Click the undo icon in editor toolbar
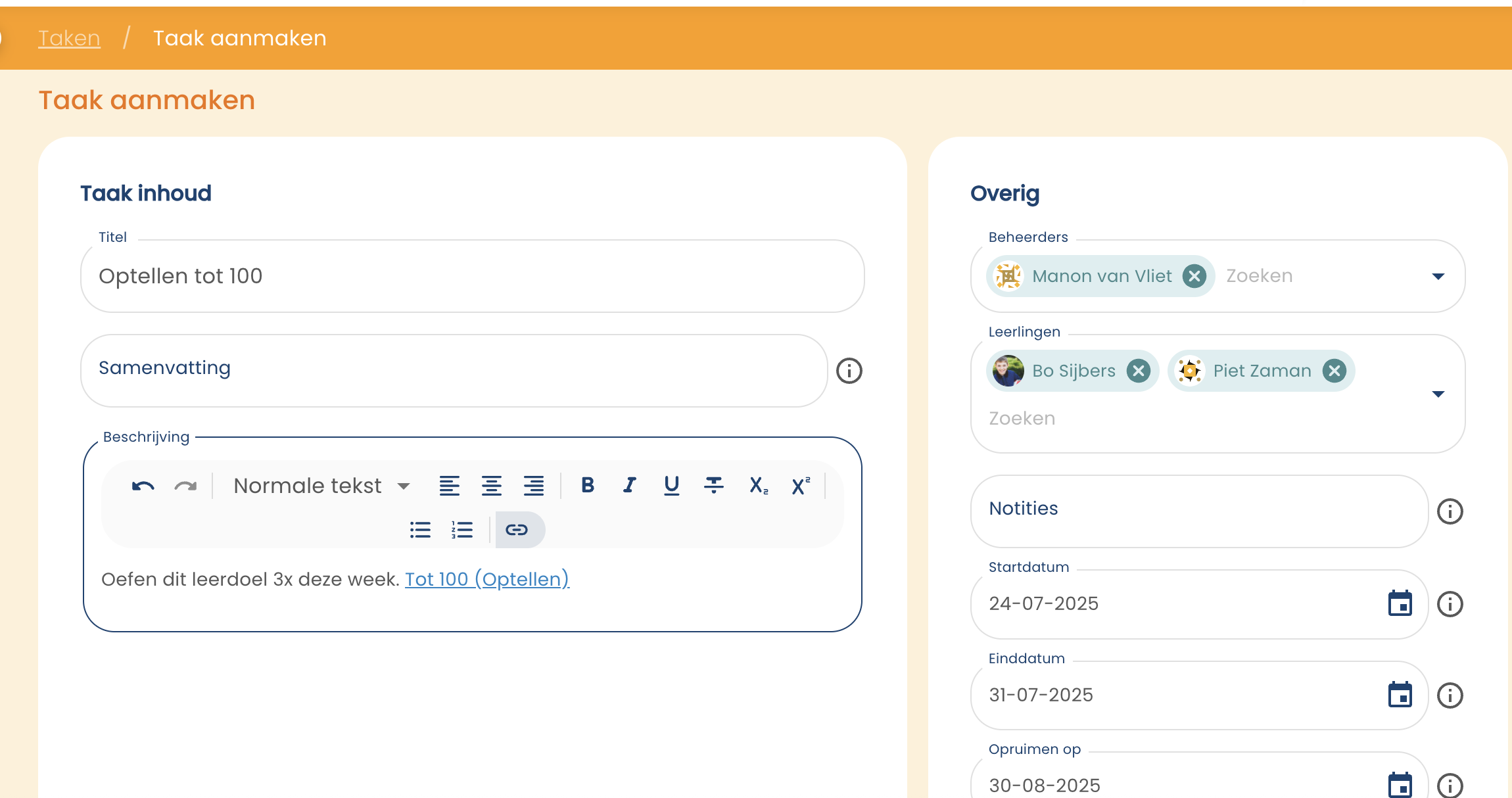 (143, 486)
